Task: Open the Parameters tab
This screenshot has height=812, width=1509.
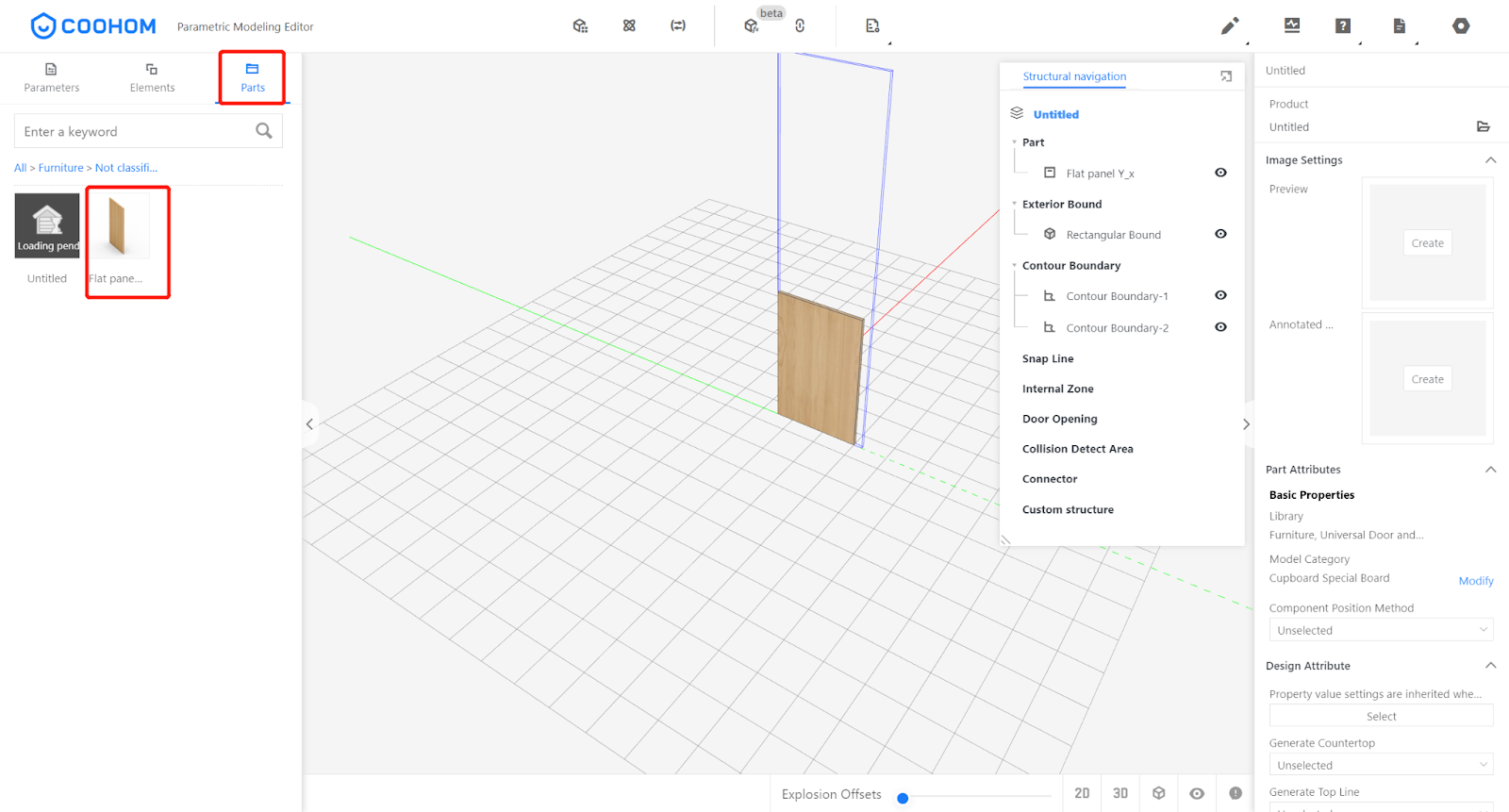Action: (52, 77)
